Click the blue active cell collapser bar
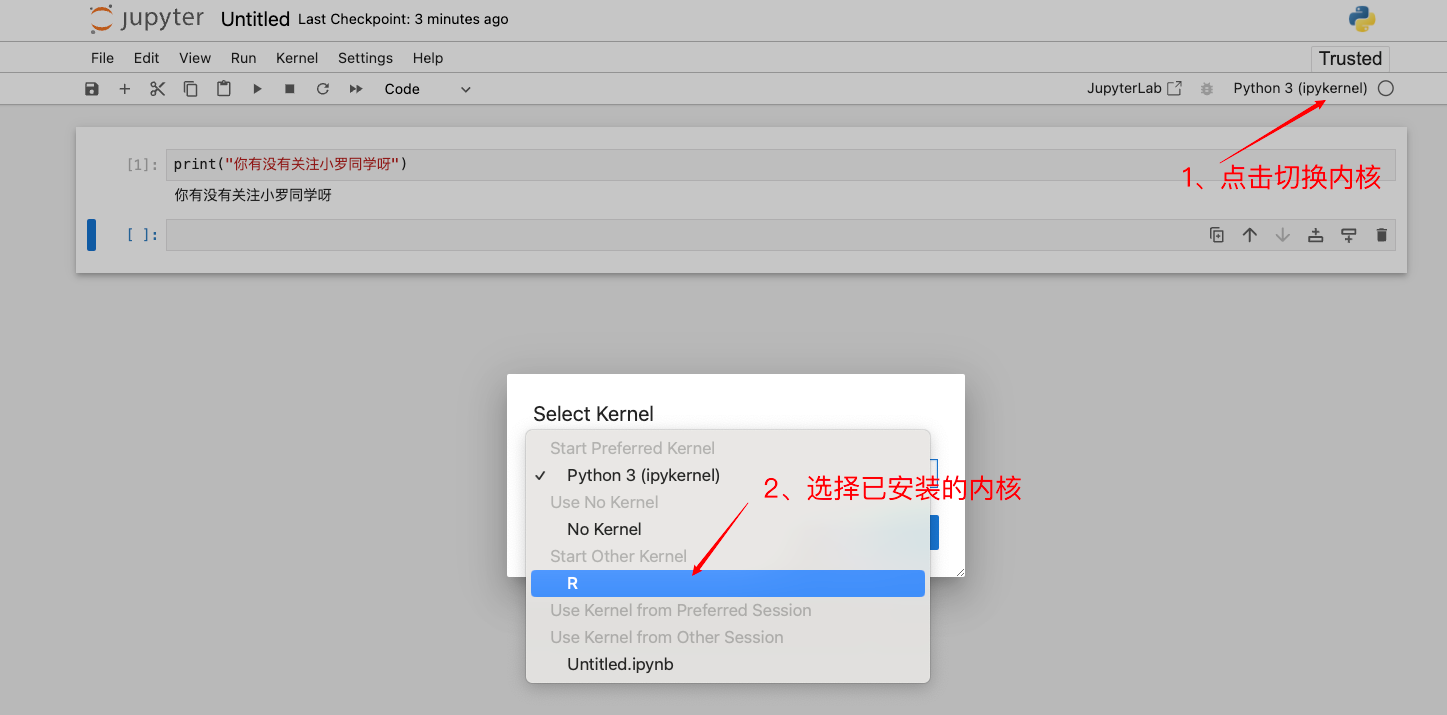The width and height of the screenshot is (1447, 715). pos(91,235)
